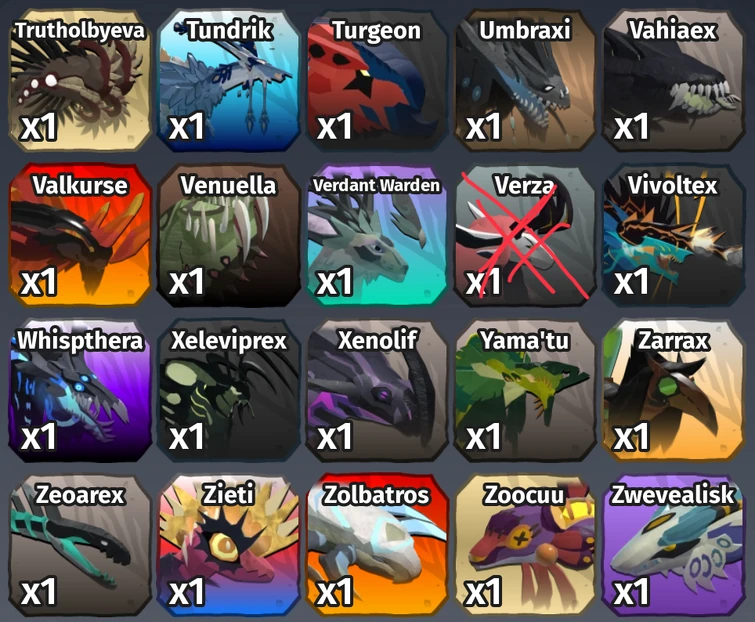Pick the Valkurse creature card
Viewport: 755px width, 622px height.
point(80,235)
